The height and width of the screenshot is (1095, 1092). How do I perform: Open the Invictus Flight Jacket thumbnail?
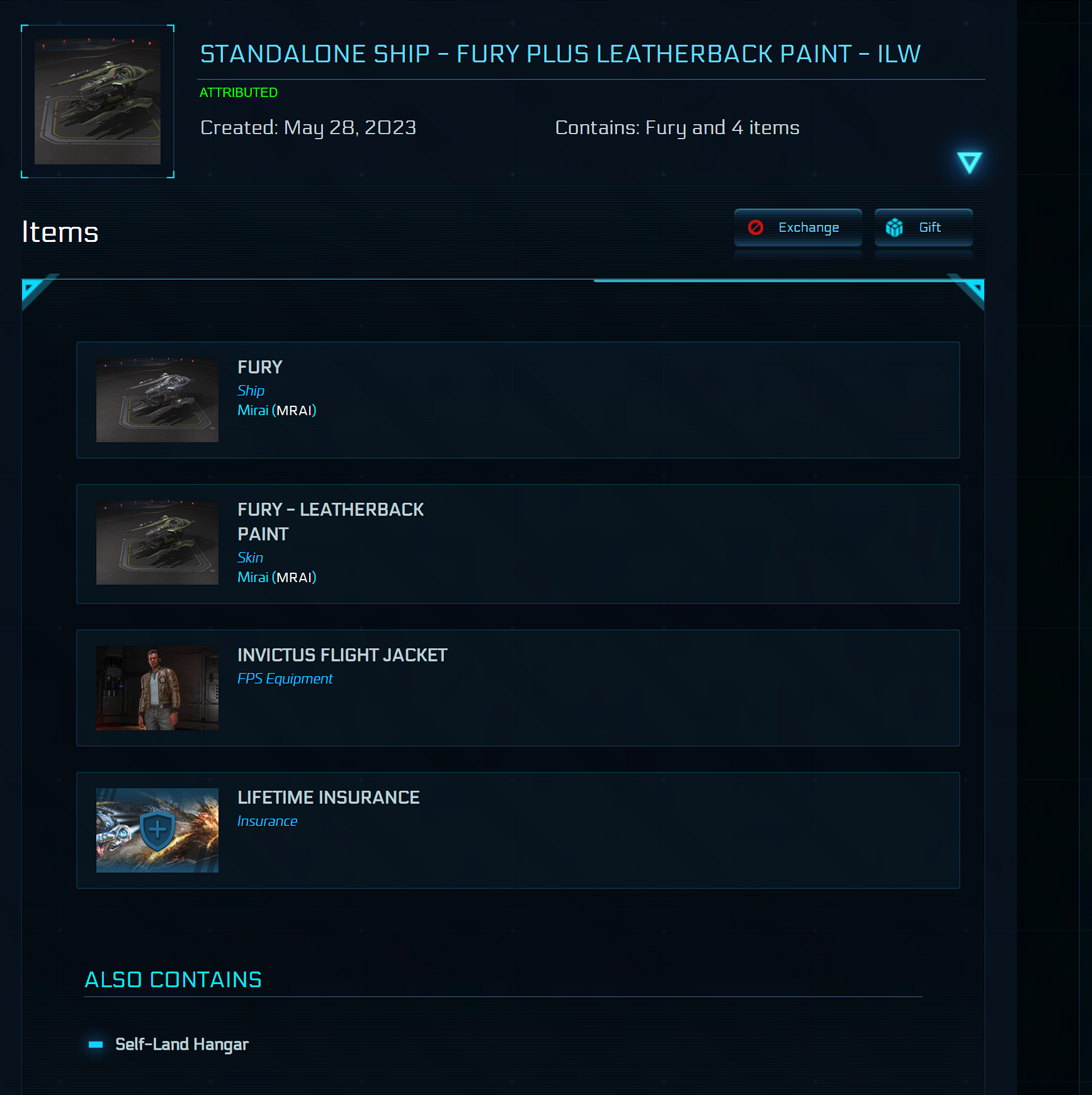coord(157,688)
